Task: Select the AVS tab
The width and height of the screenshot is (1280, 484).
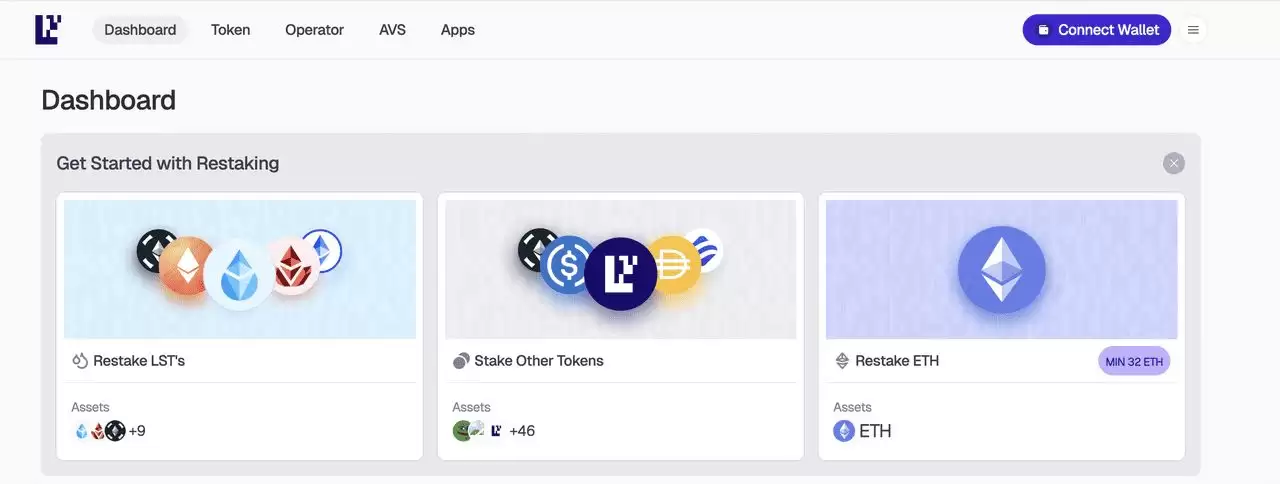Action: [x=392, y=30]
